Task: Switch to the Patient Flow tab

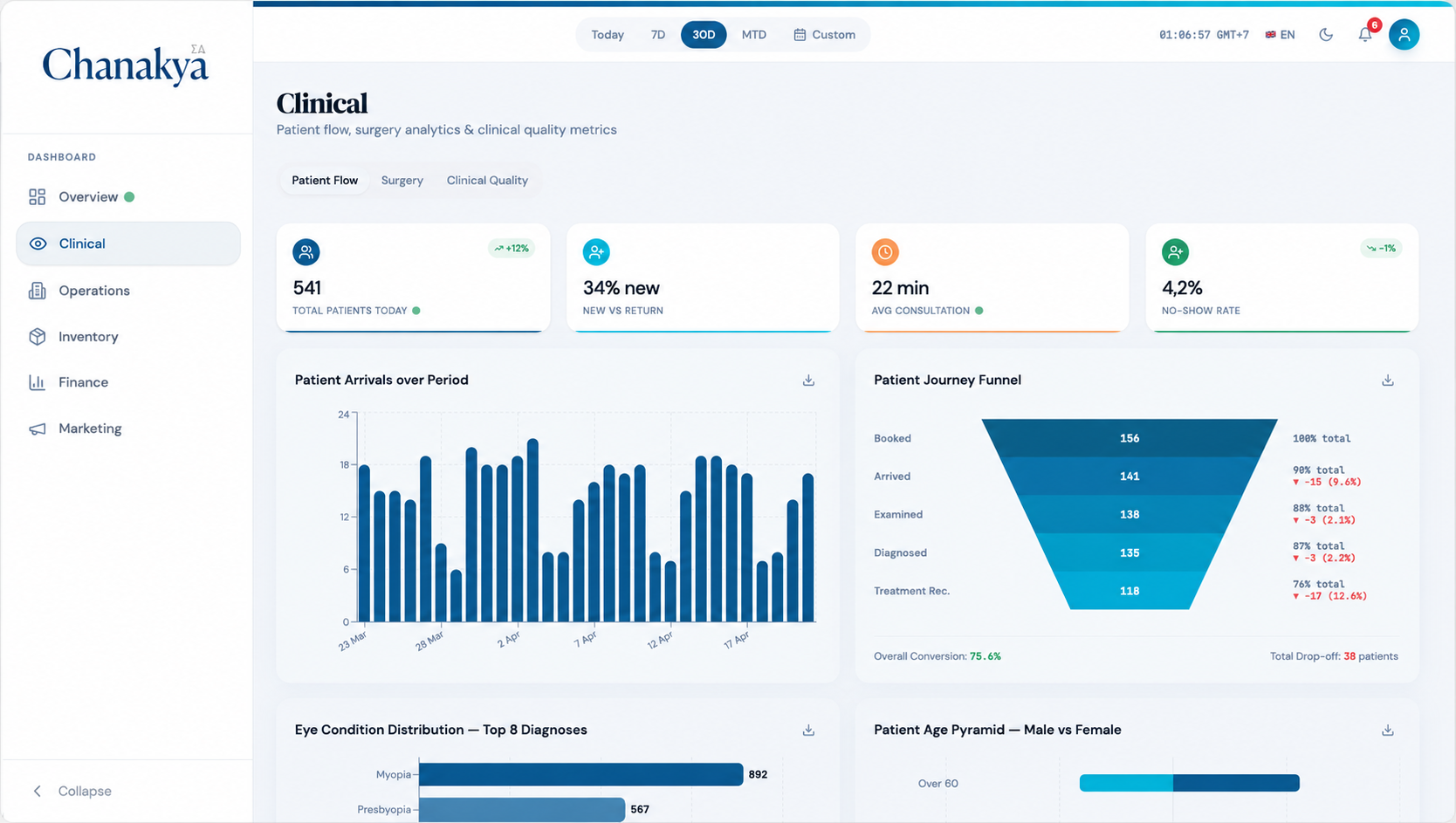Action: click(x=325, y=181)
